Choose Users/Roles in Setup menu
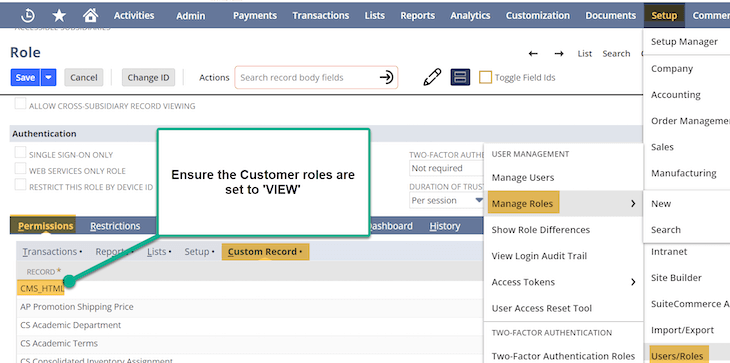 click(677, 356)
